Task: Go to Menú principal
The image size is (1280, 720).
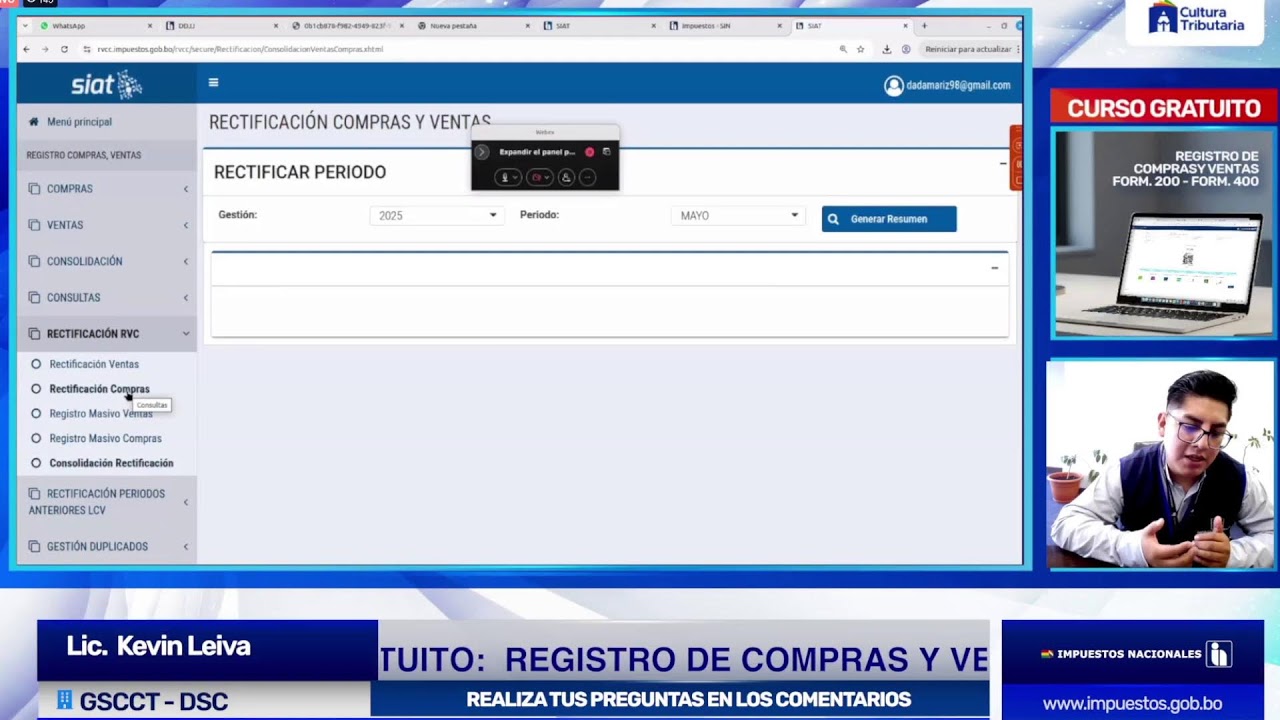Action: pyautogui.click(x=79, y=122)
